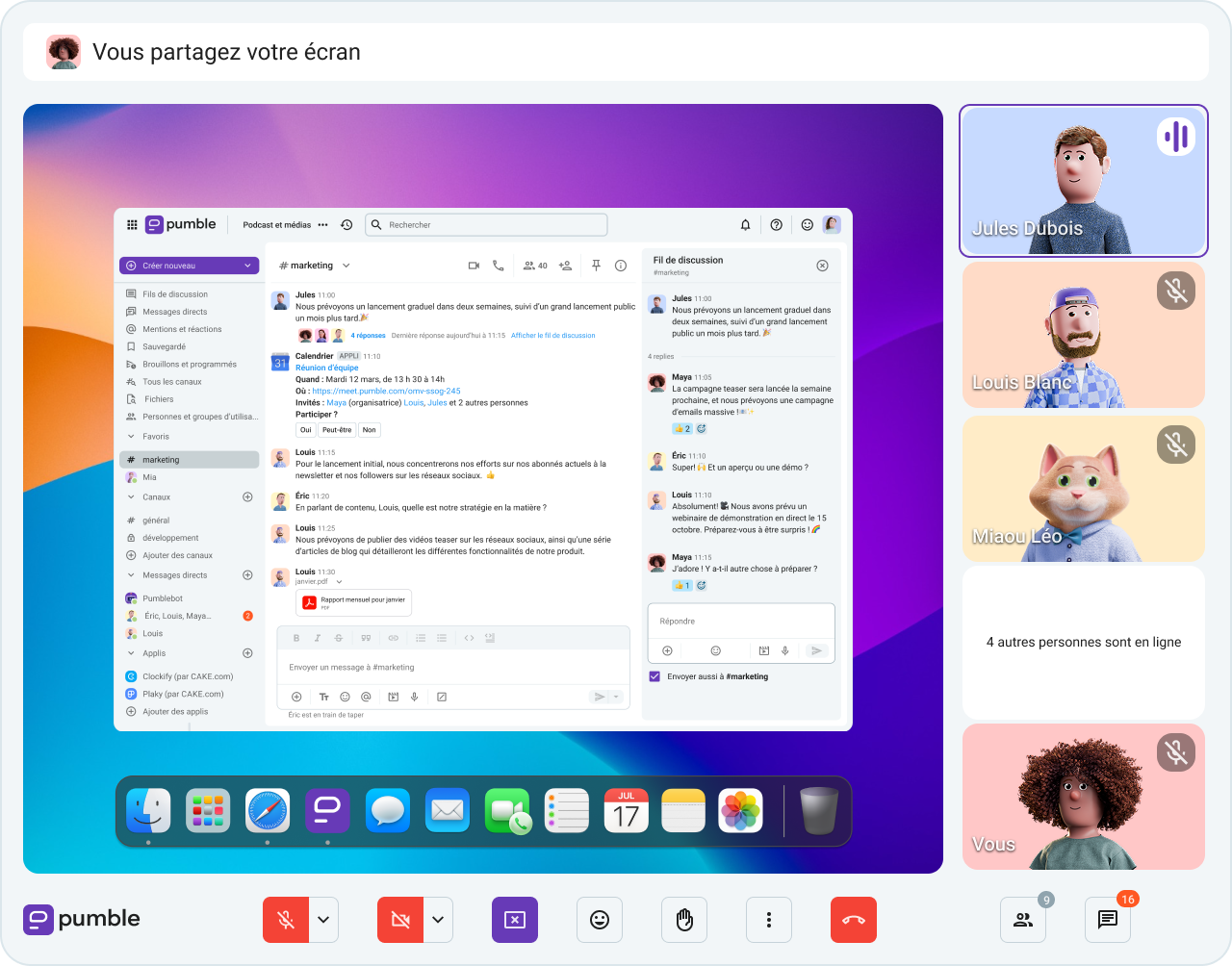Raise your hand in the call
The image size is (1232, 966).
(x=683, y=919)
